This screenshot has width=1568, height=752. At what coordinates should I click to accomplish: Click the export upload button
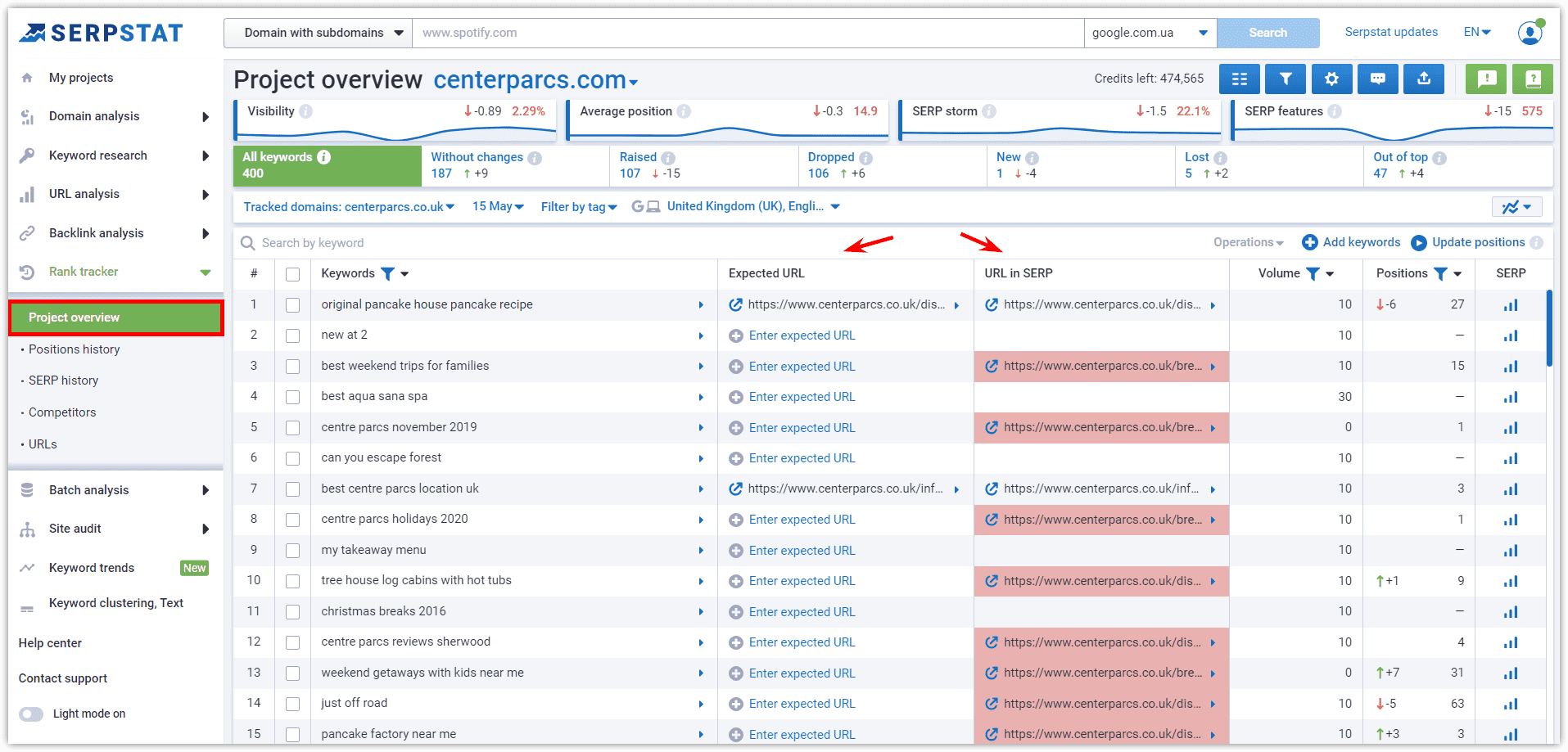click(x=1424, y=79)
